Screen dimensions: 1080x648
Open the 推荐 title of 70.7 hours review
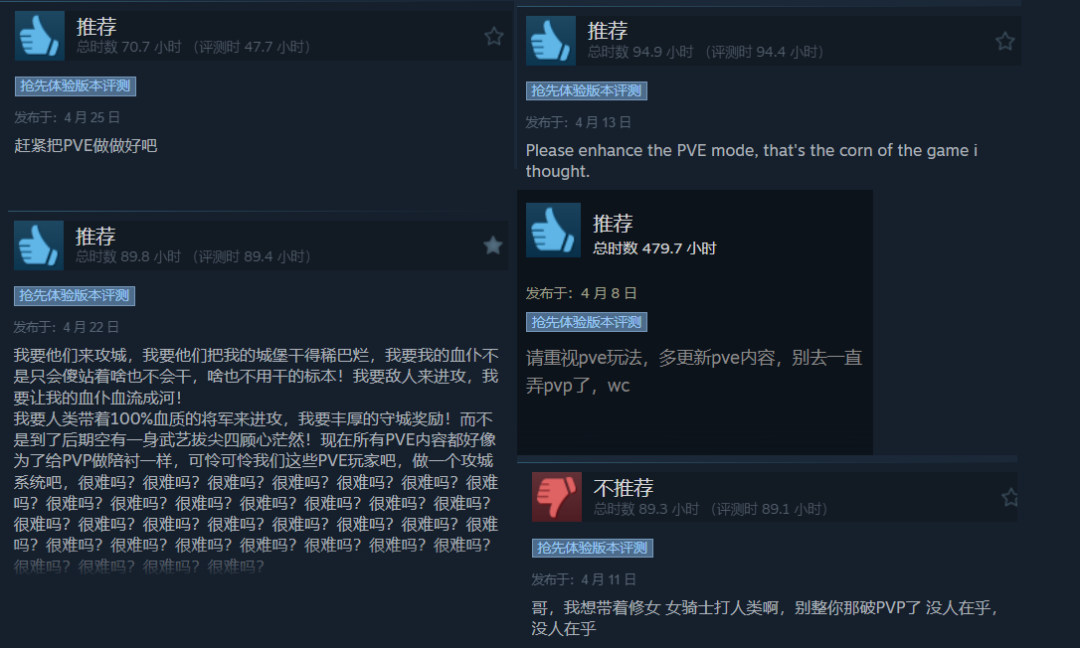point(96,27)
